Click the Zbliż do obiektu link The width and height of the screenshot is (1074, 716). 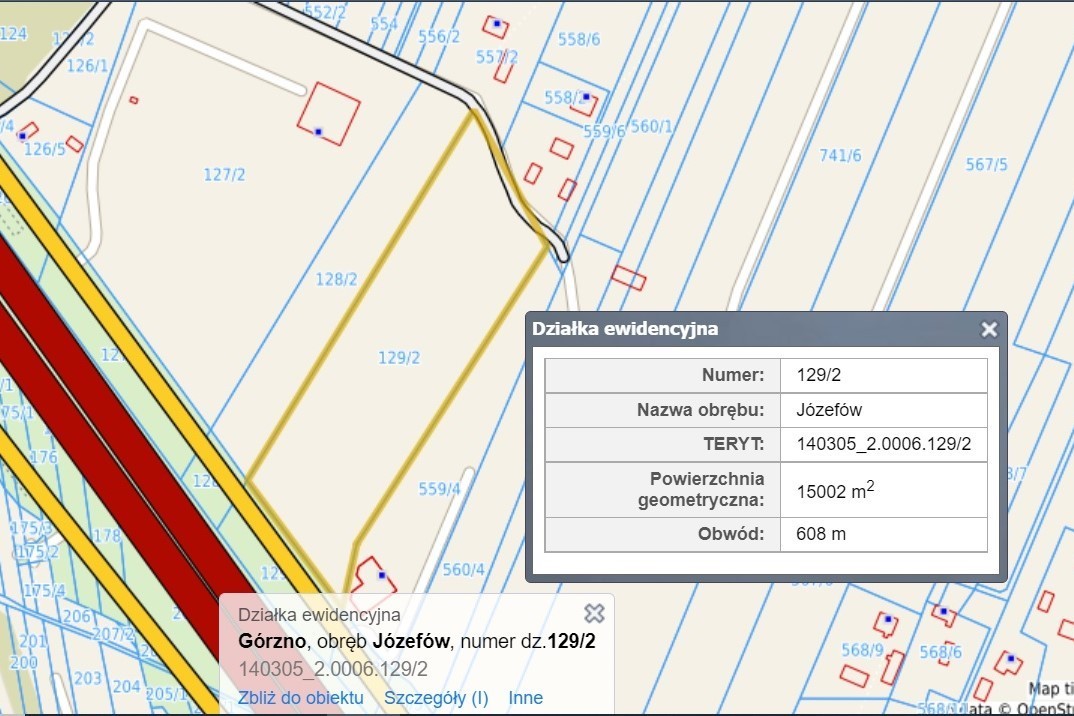[x=300, y=698]
